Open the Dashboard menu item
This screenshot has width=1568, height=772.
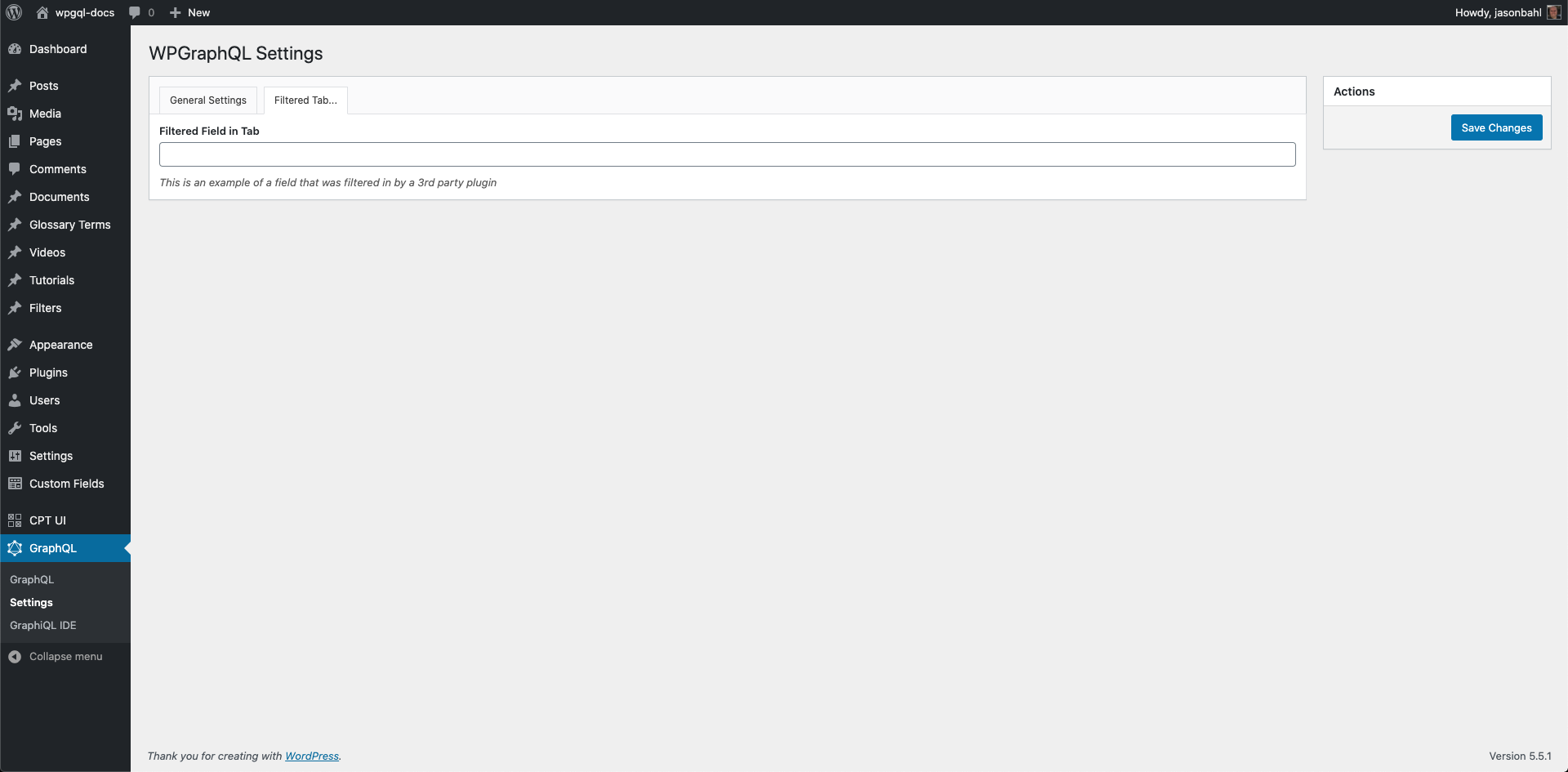(58, 49)
